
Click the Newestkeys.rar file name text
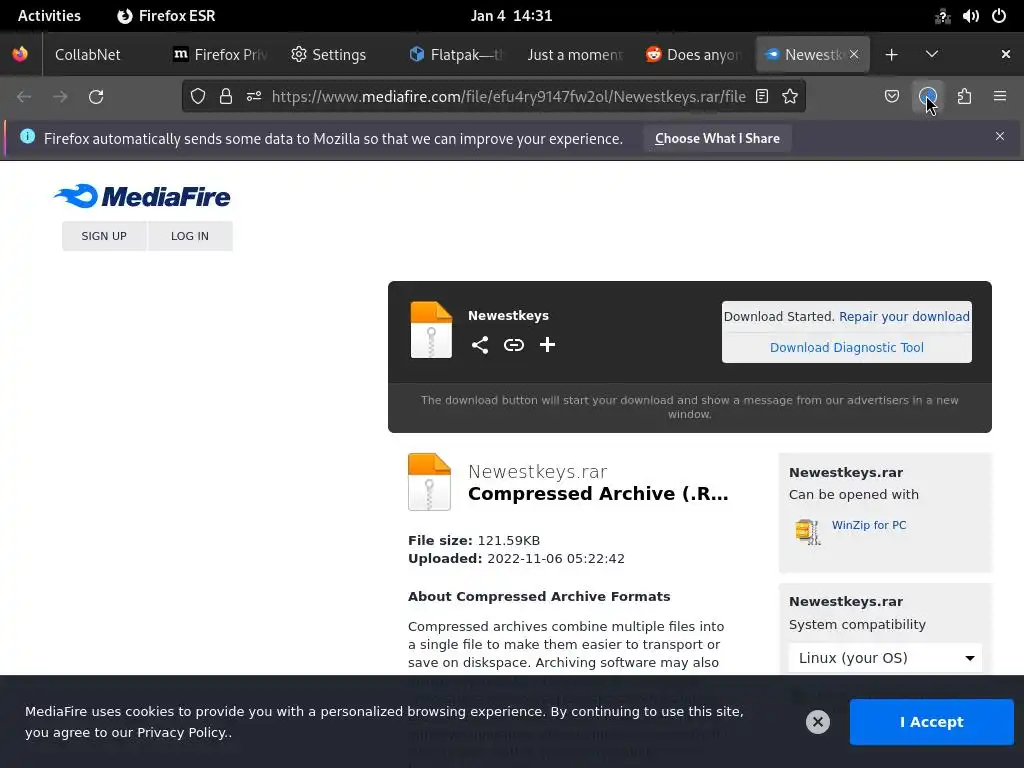pos(537,472)
